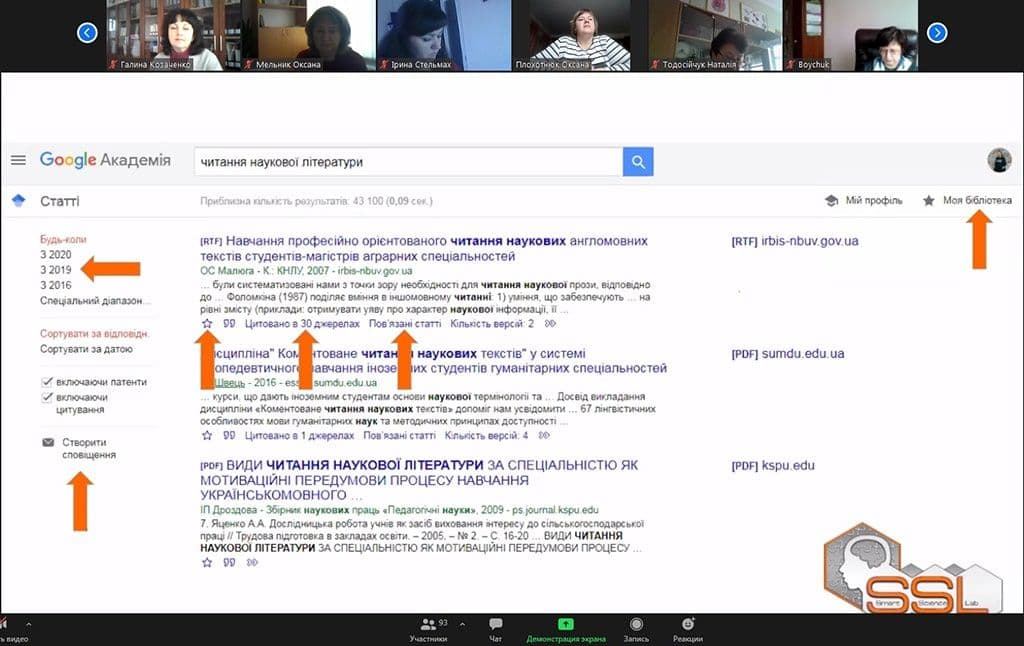Screen dimensions: 1024x646
Task: Save the first result with its star icon
Action: click(x=207, y=323)
